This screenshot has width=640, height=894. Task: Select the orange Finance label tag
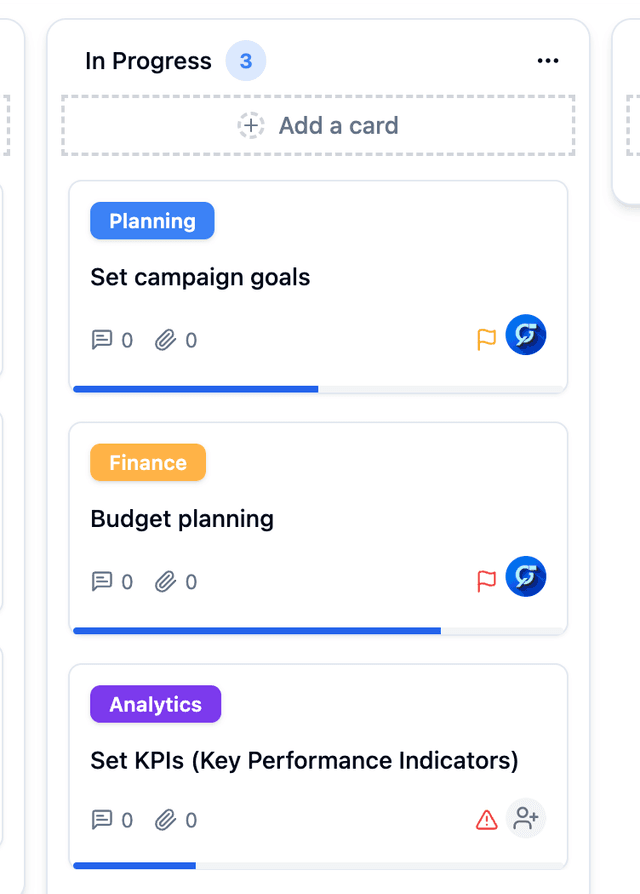pos(148,462)
